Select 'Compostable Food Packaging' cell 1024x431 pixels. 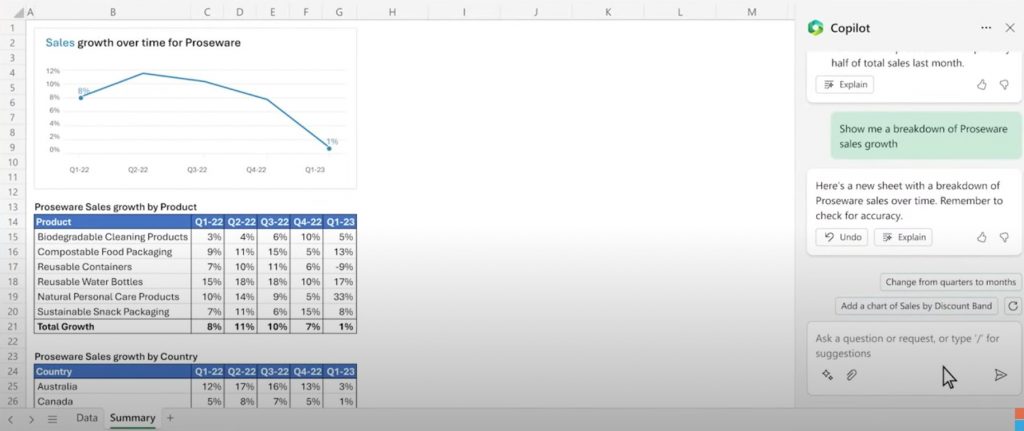pyautogui.click(x=112, y=252)
